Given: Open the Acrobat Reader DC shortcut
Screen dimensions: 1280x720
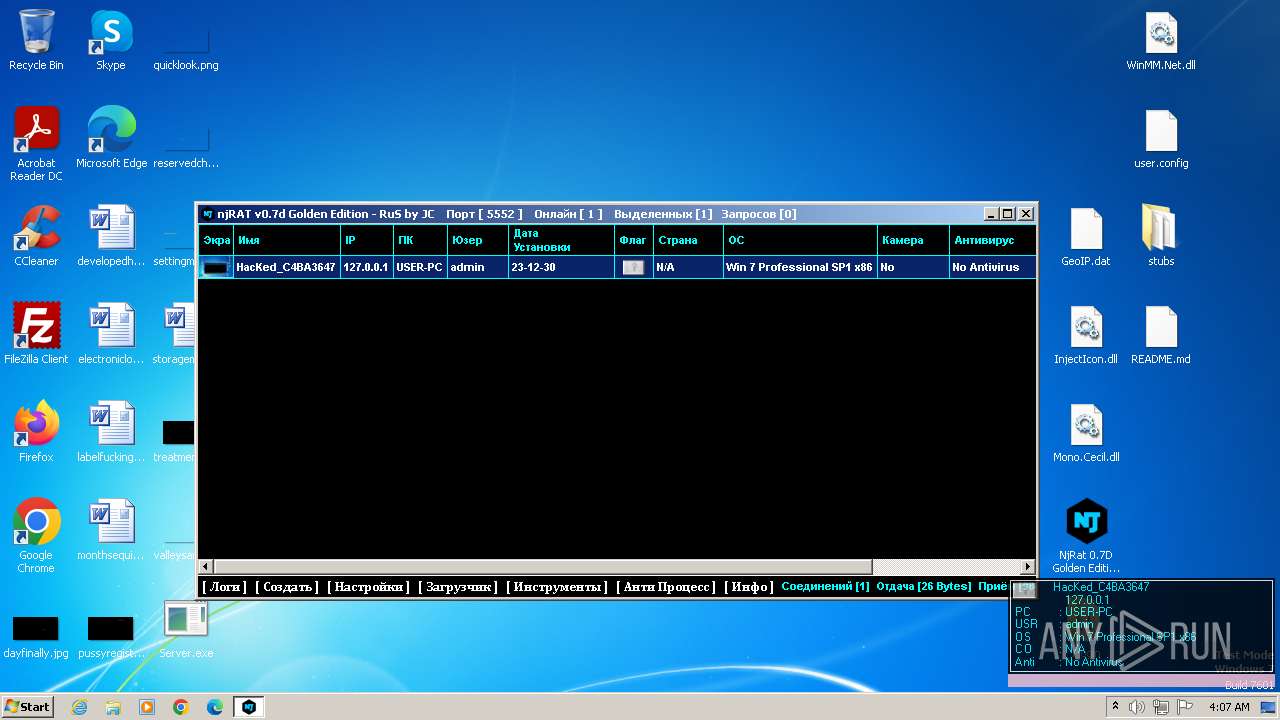Looking at the screenshot, I should pyautogui.click(x=36, y=145).
